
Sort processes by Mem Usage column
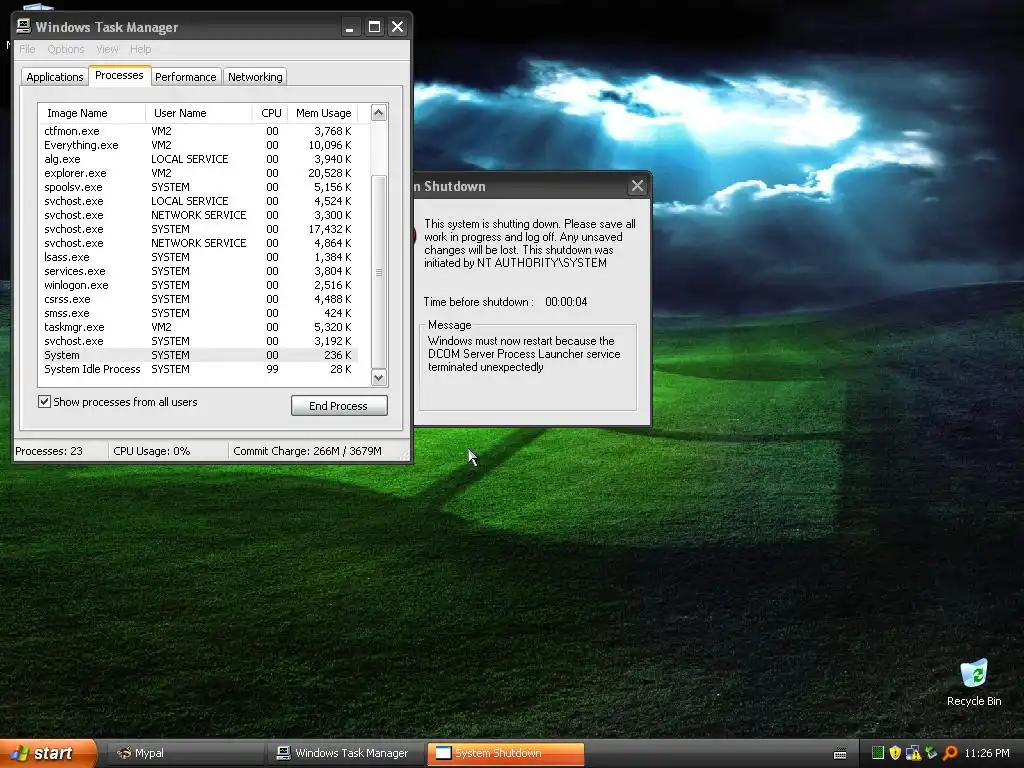click(323, 113)
